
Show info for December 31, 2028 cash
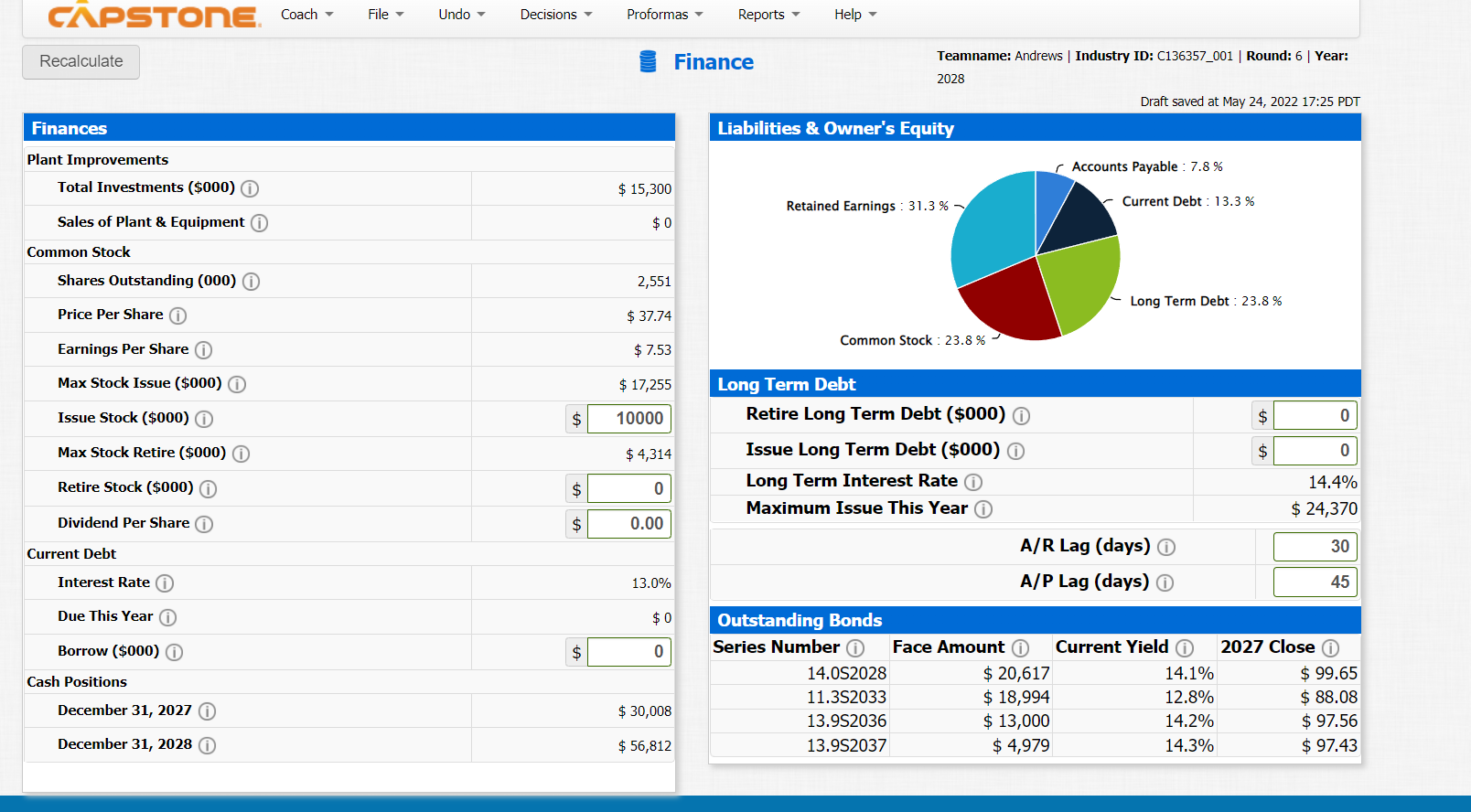[208, 745]
